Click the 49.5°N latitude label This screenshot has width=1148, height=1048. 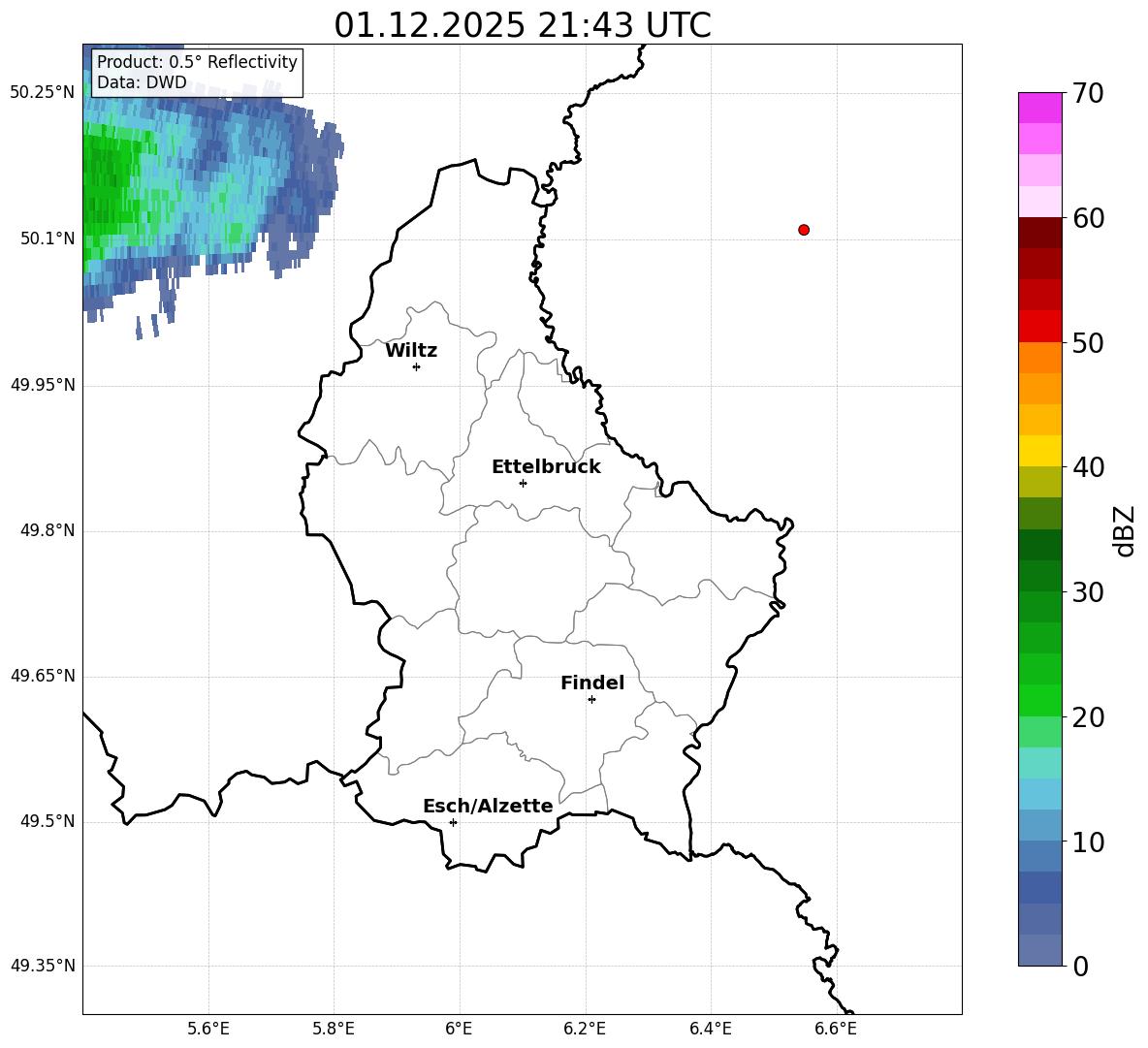[48, 822]
